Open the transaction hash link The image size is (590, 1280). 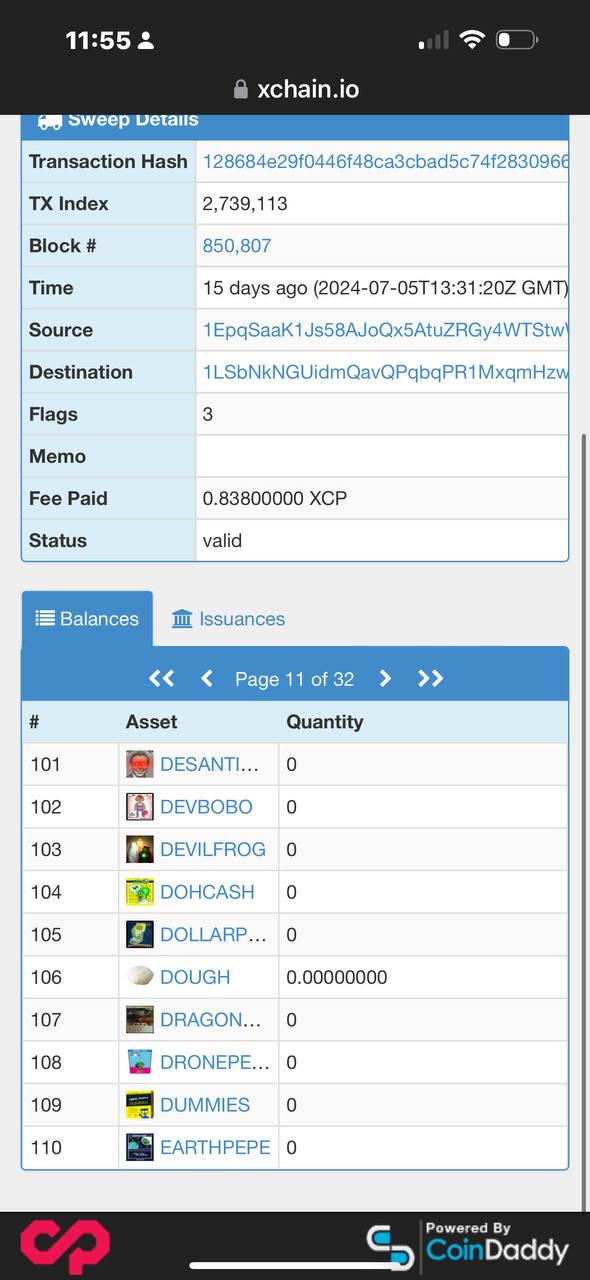(386, 161)
